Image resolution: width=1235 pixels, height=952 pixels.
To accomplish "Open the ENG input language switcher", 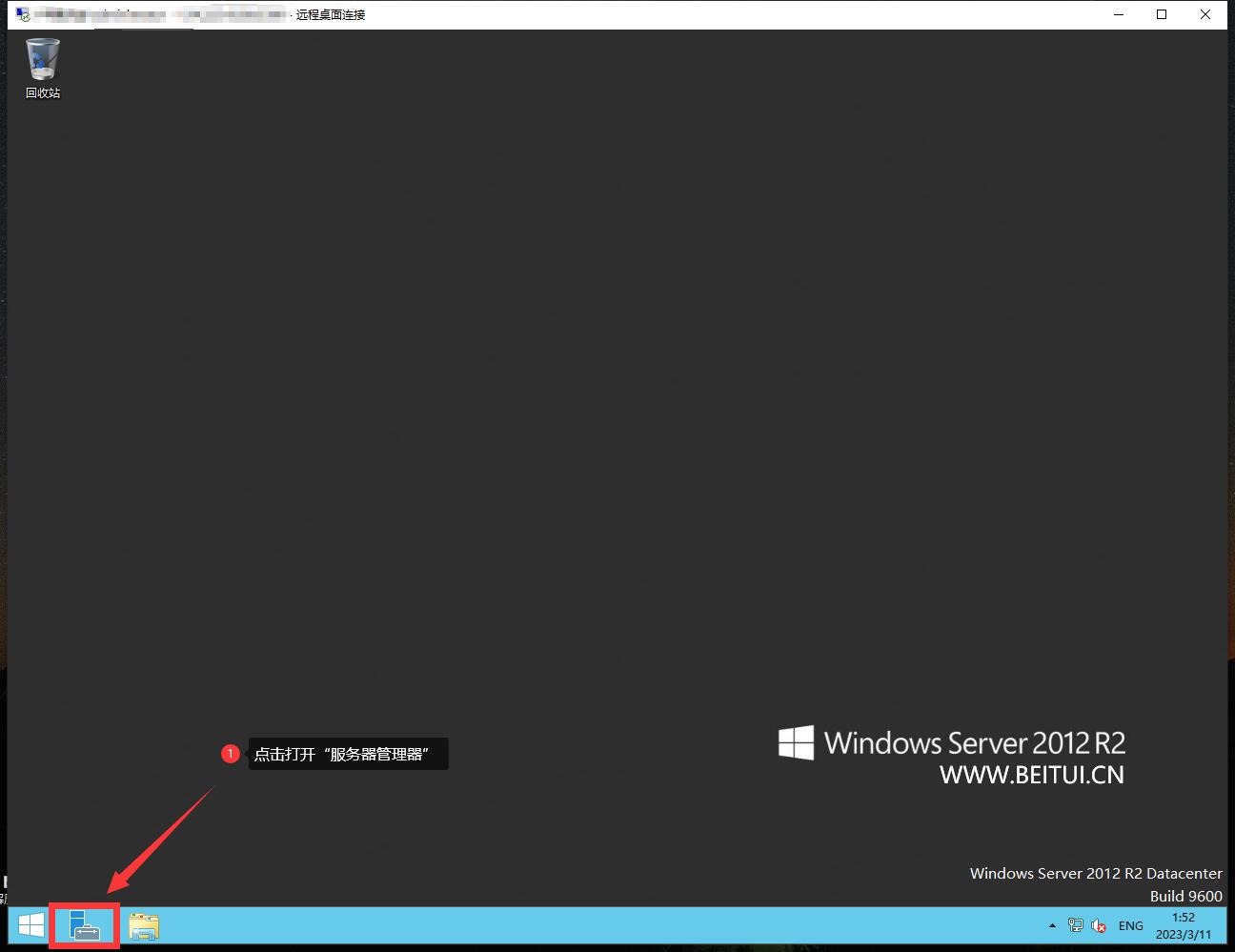I will (1131, 925).
